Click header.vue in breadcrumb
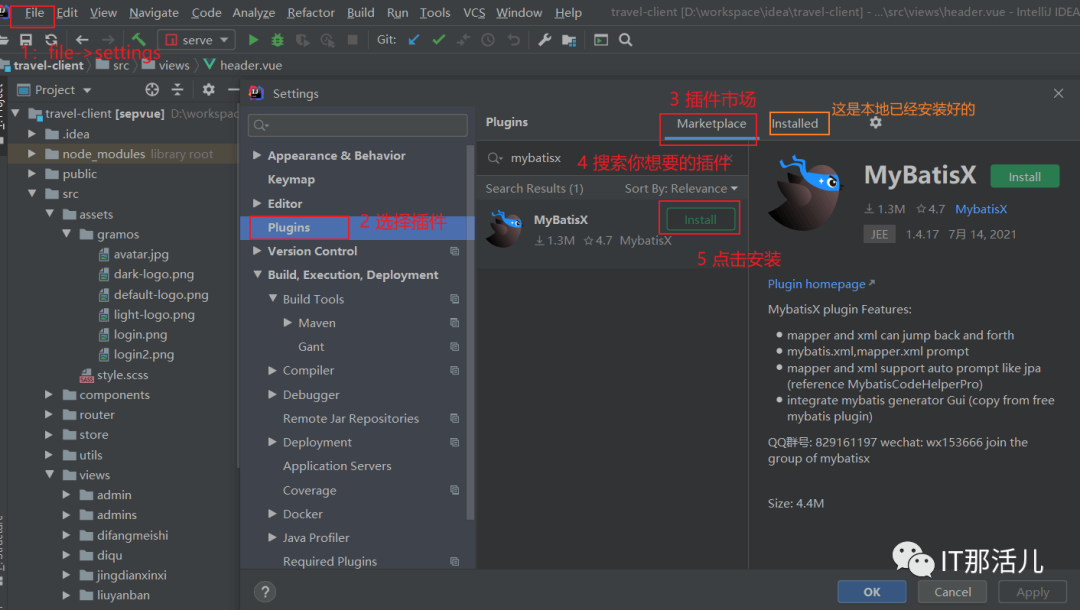This screenshot has width=1080, height=610. point(251,65)
